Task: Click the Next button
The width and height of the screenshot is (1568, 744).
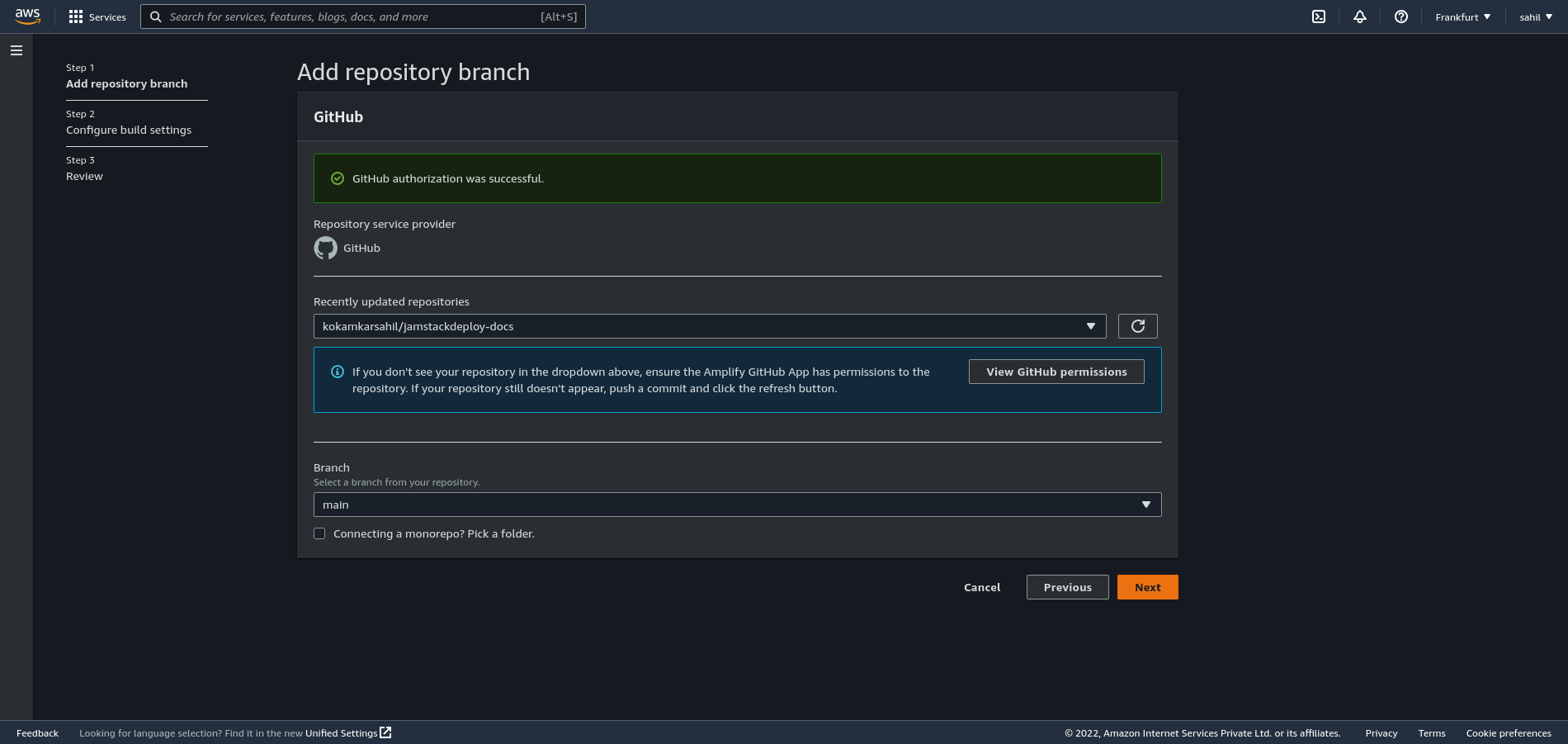Action: point(1148,587)
